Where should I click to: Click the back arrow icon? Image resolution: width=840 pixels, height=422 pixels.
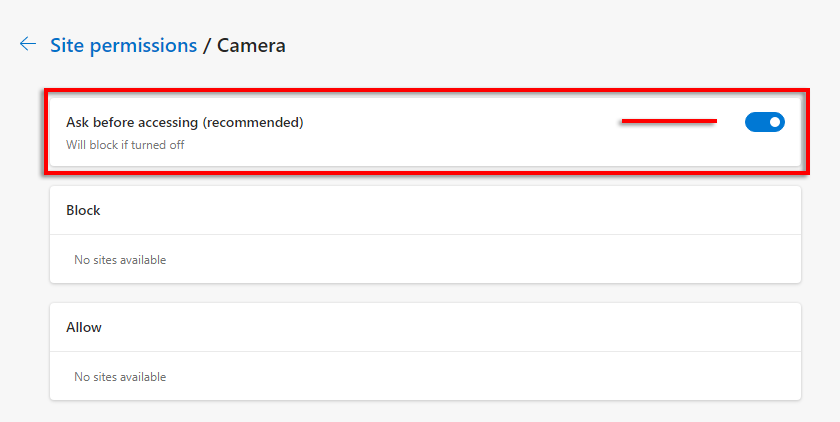tap(28, 45)
